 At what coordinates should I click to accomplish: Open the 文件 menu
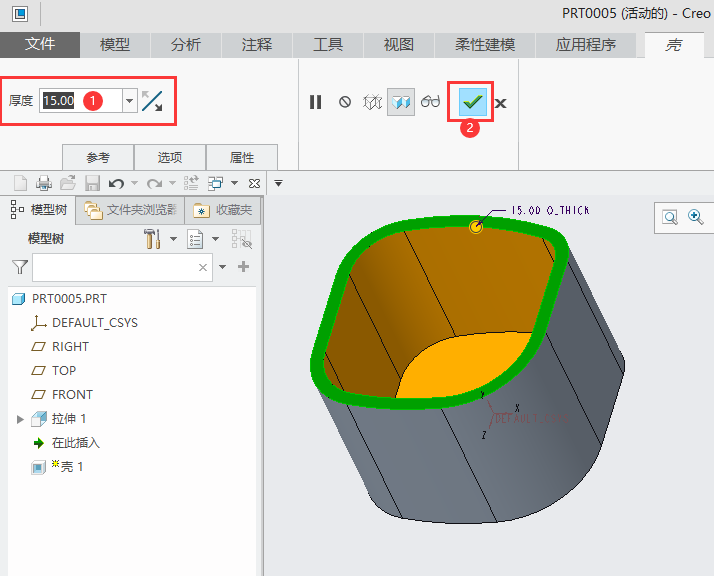[x=40, y=45]
